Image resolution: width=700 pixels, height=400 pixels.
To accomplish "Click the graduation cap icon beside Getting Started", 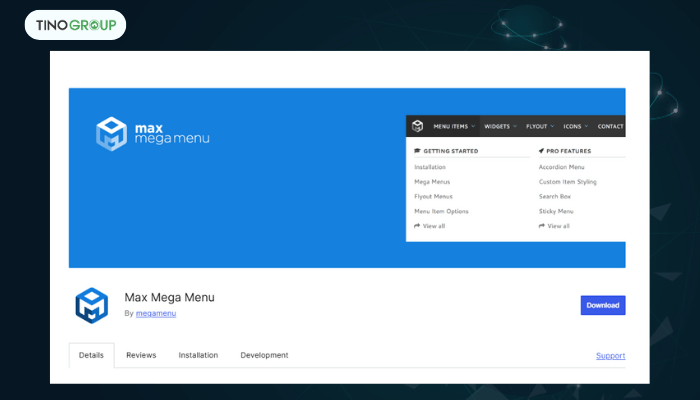I will [x=417, y=151].
